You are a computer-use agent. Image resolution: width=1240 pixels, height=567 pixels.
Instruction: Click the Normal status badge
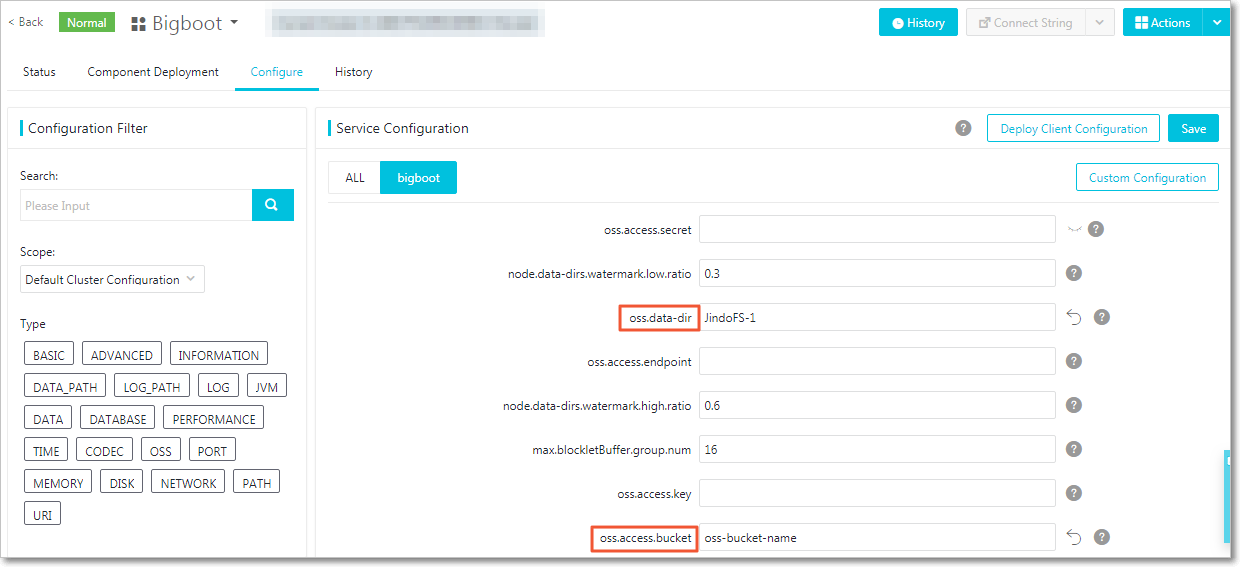tap(87, 22)
